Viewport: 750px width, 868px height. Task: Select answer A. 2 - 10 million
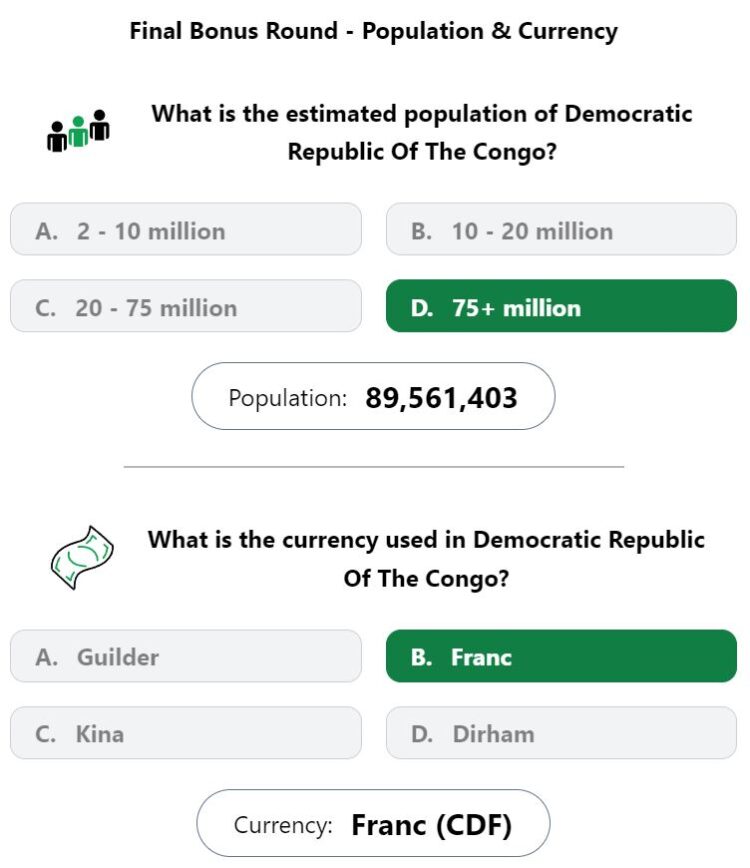click(186, 229)
